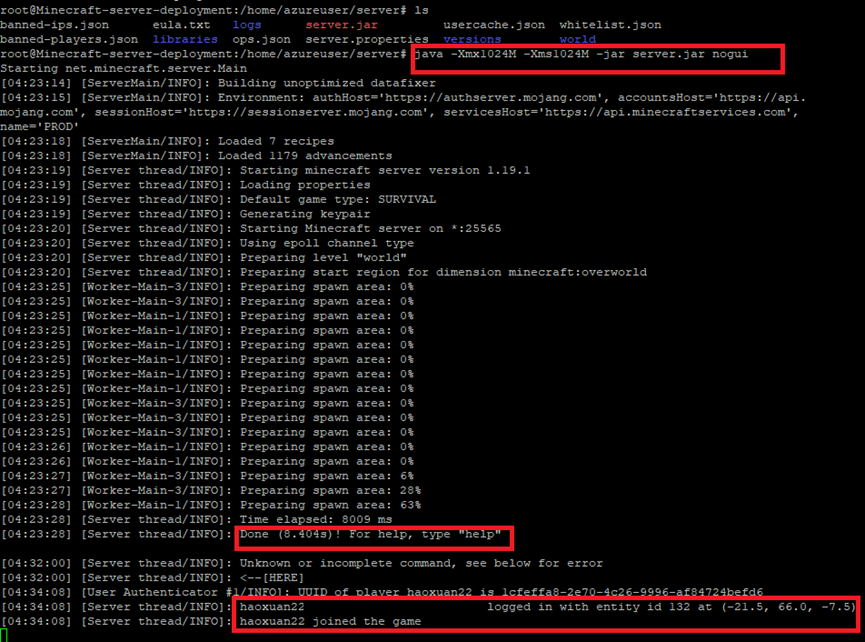Click 'Starting minecraft server version 1.19.1'
Viewport: 865px width, 642px height.
[385, 170]
